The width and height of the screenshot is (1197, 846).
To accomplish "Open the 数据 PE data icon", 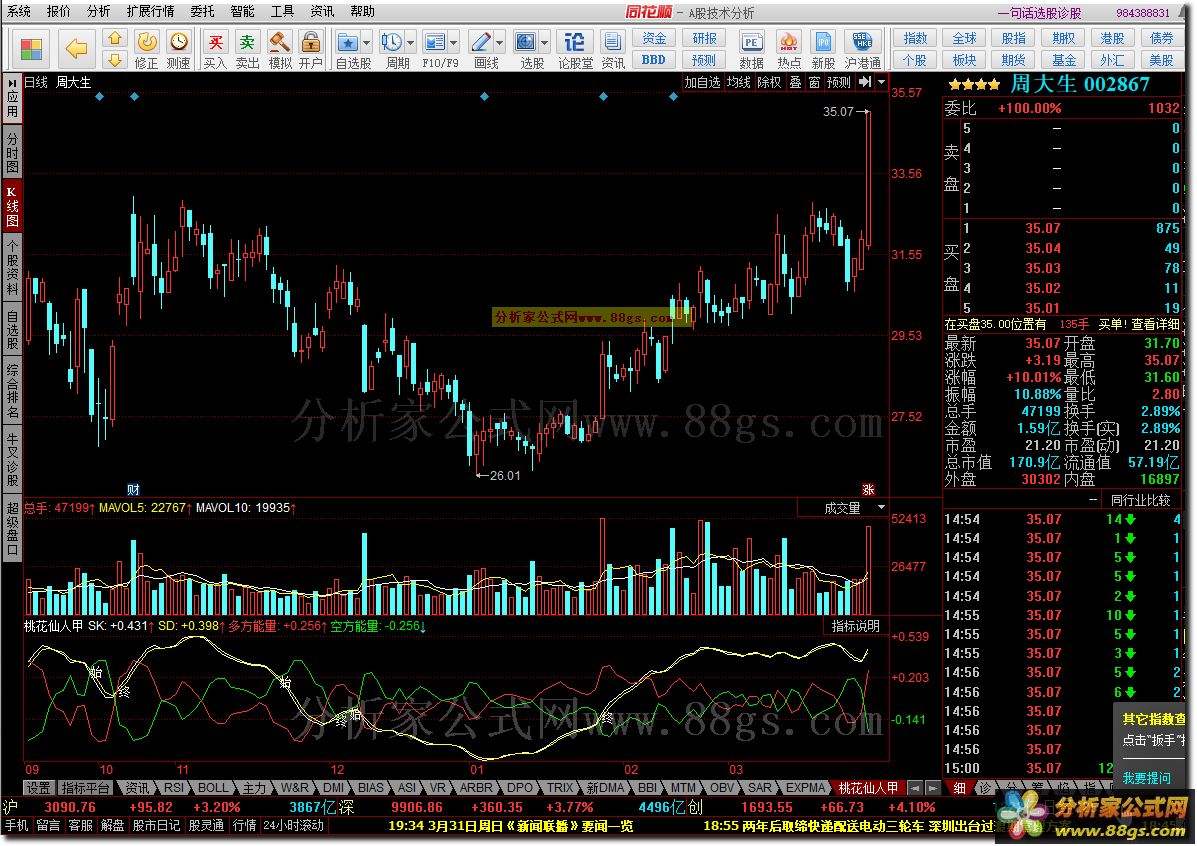I will click(751, 41).
